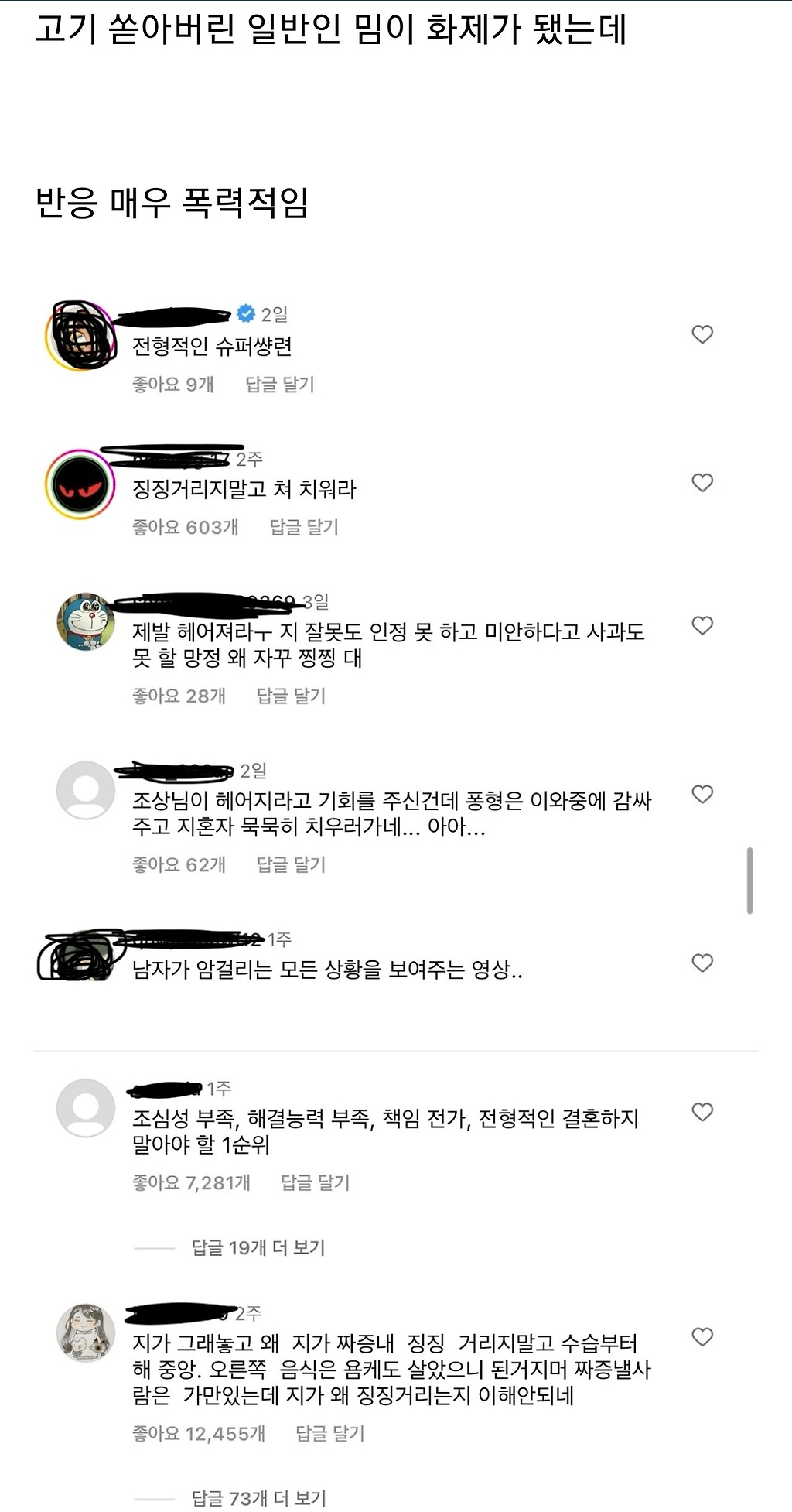Click the gray vertical scrollbar thumb

[x=749, y=881]
